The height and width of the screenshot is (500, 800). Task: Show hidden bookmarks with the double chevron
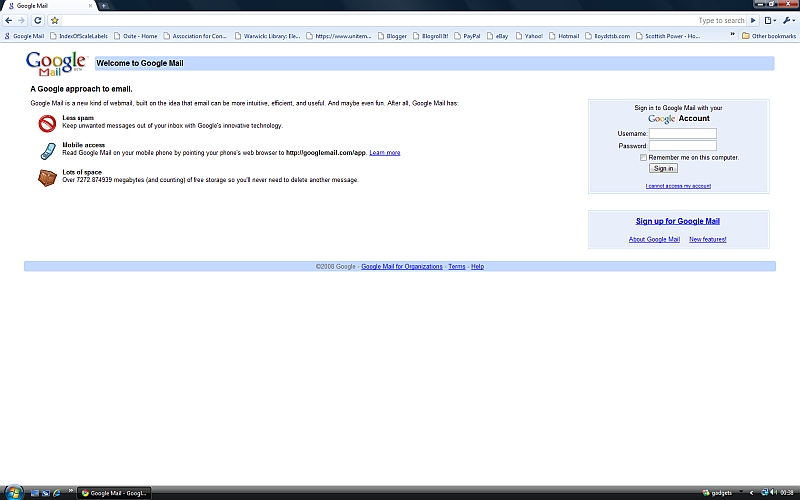(x=732, y=35)
